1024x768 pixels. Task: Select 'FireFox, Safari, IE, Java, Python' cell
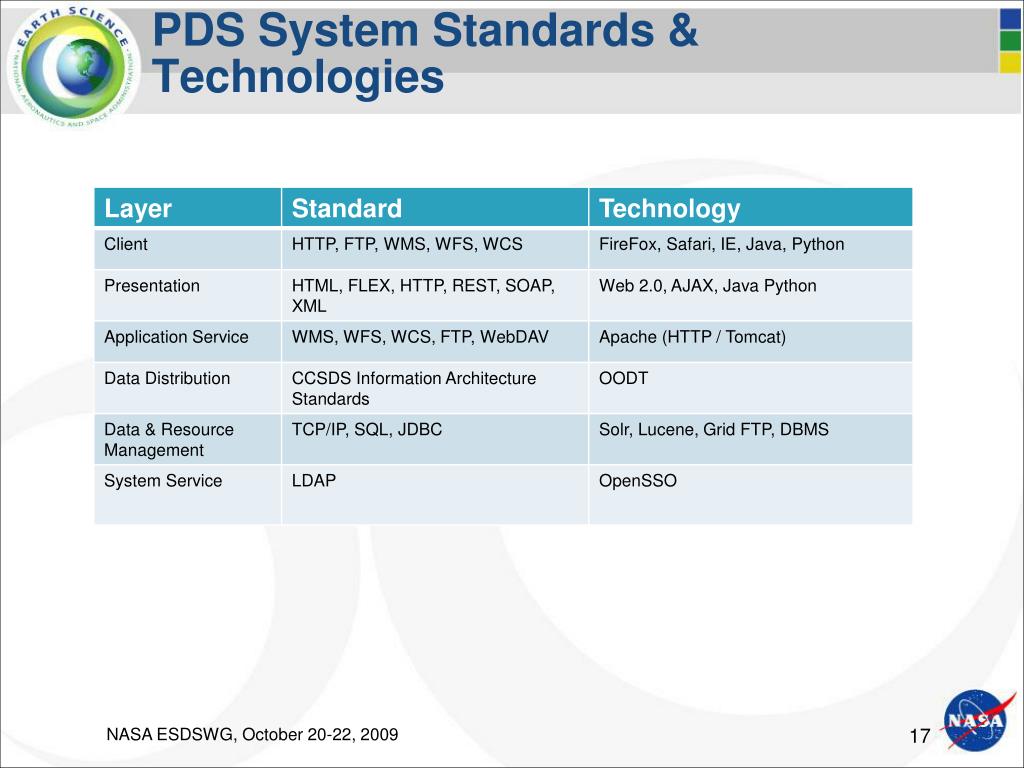click(750, 249)
